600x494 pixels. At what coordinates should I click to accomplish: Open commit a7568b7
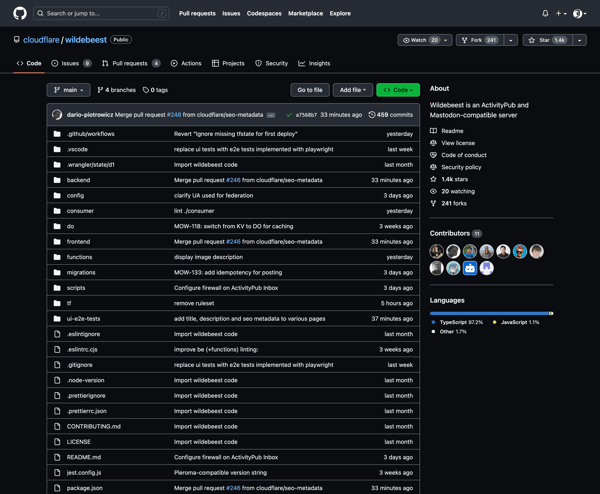(306, 115)
